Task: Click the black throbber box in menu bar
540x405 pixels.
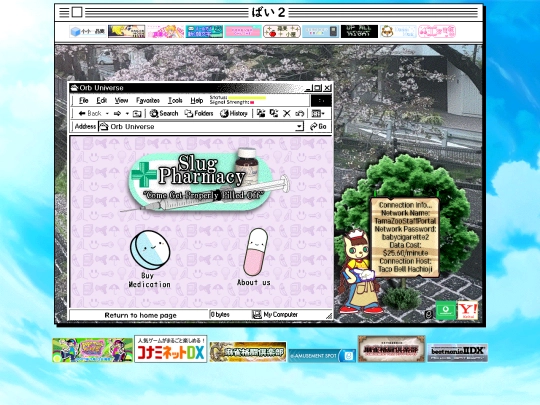Action: (321, 101)
